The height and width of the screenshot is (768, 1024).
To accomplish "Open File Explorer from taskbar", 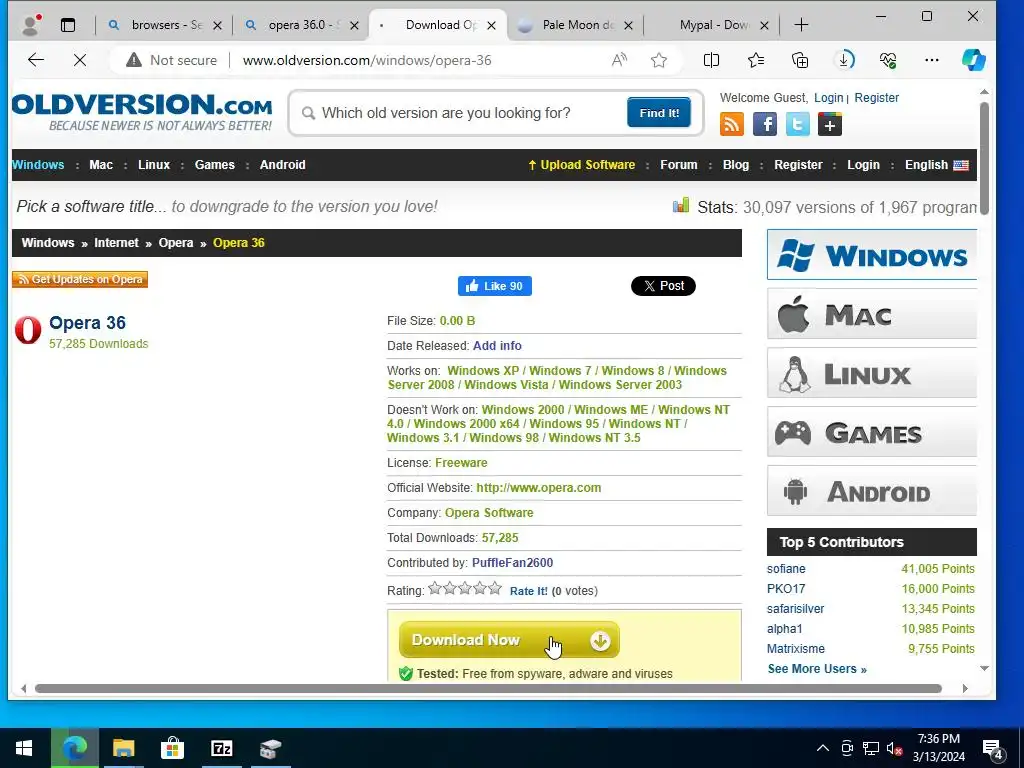I will click(x=123, y=748).
